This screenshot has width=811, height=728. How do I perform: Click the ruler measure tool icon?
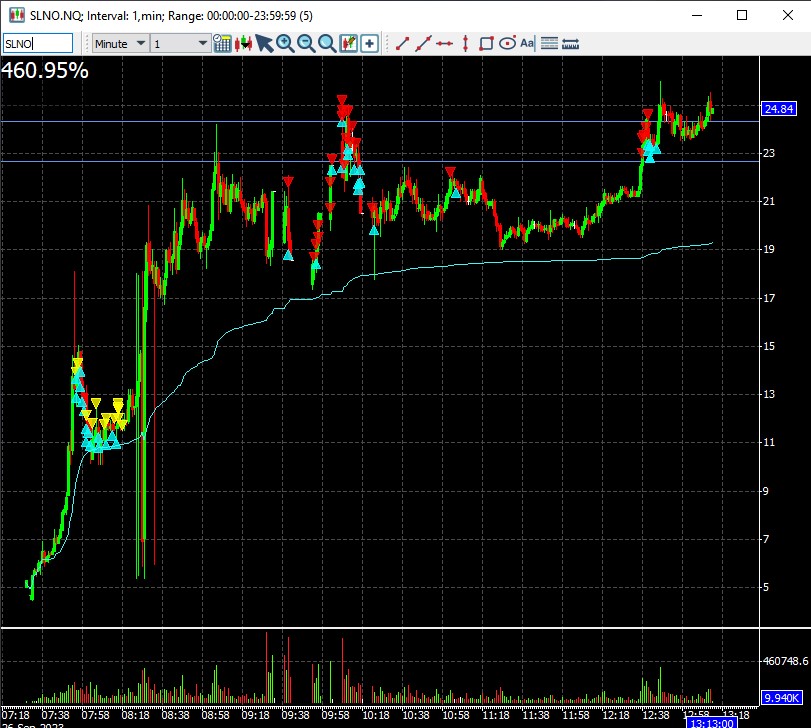coord(570,43)
